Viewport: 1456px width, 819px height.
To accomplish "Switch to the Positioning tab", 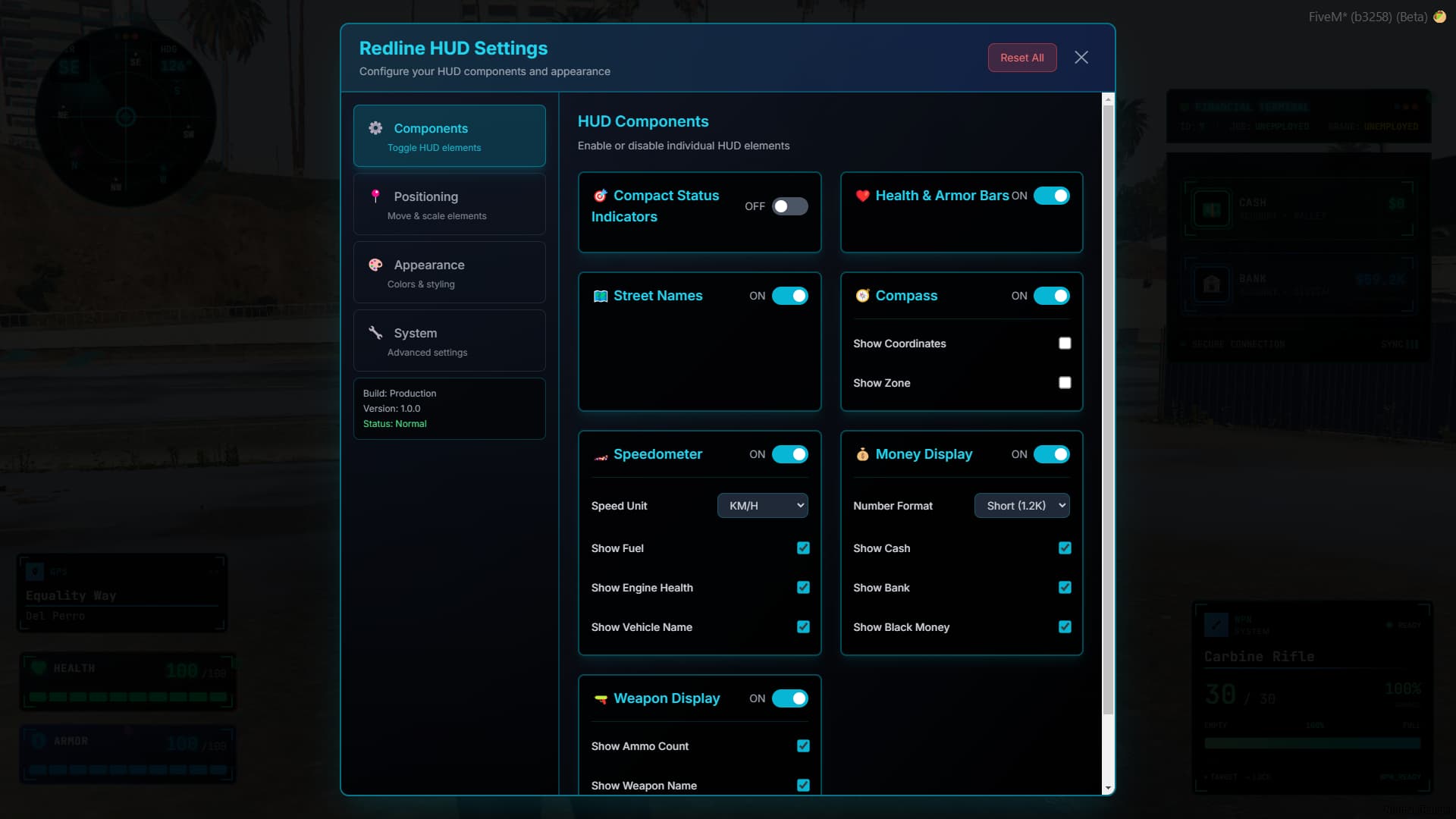I will tap(449, 204).
